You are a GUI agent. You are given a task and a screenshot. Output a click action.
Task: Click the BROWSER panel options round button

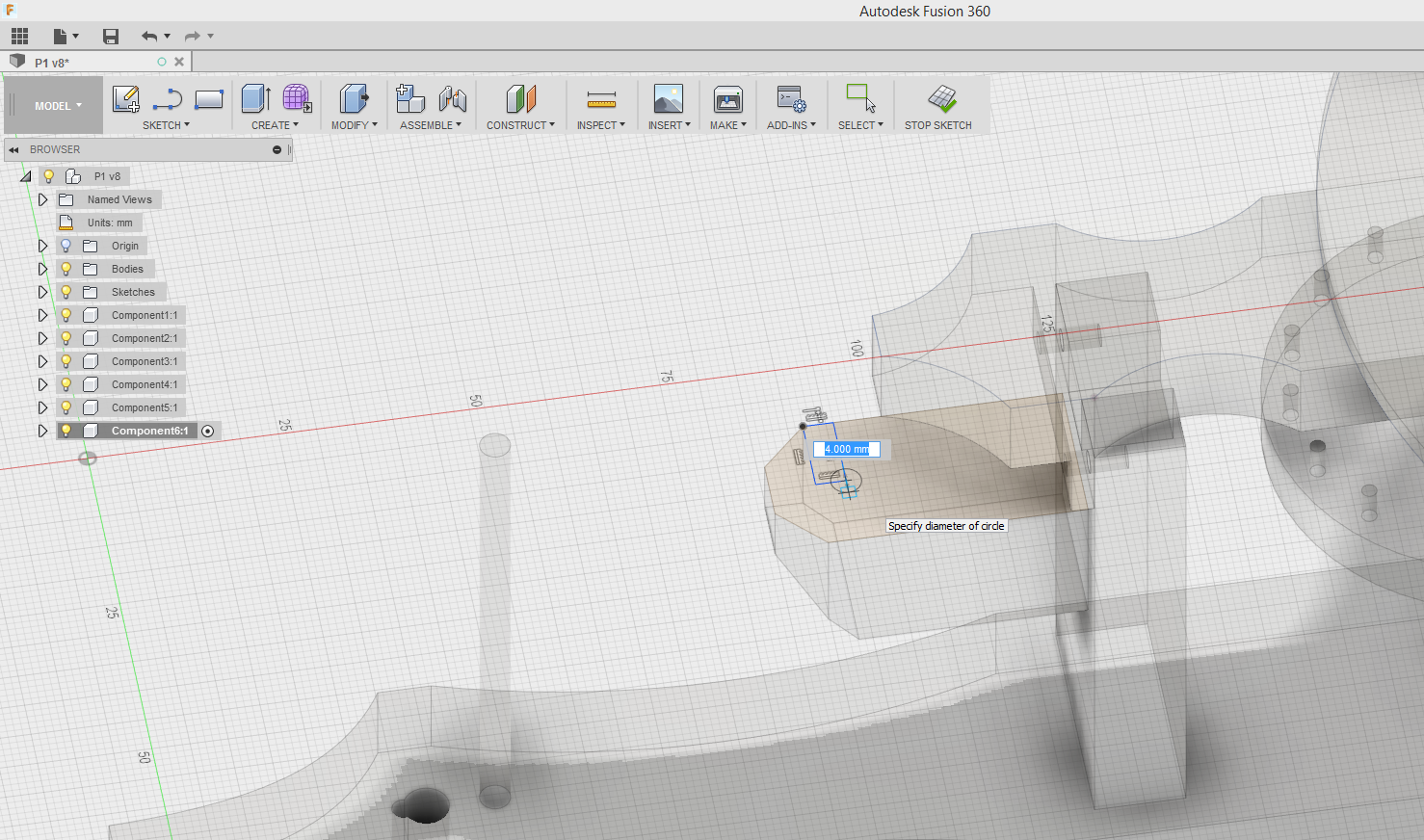[277, 149]
